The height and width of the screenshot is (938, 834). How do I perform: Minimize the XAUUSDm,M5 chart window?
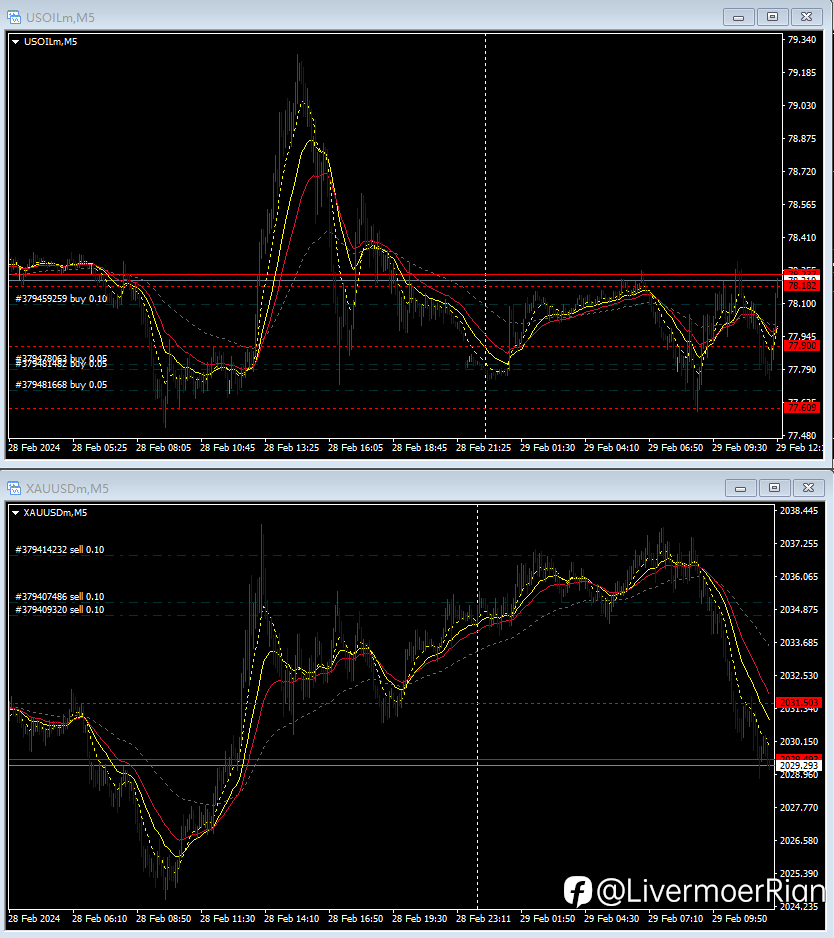click(x=740, y=488)
